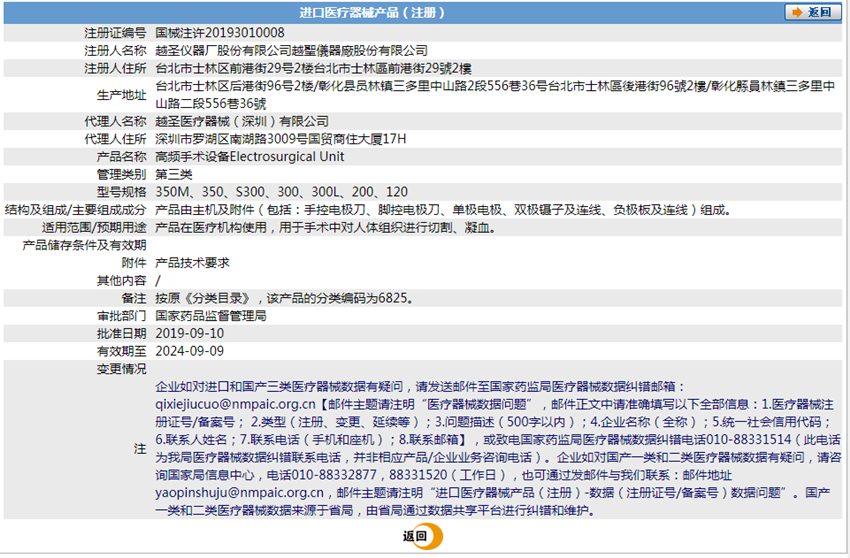Select registrant address 台北市士林区前港街29号2楼
The width and height of the screenshot is (850, 558).
(x=234, y=68)
